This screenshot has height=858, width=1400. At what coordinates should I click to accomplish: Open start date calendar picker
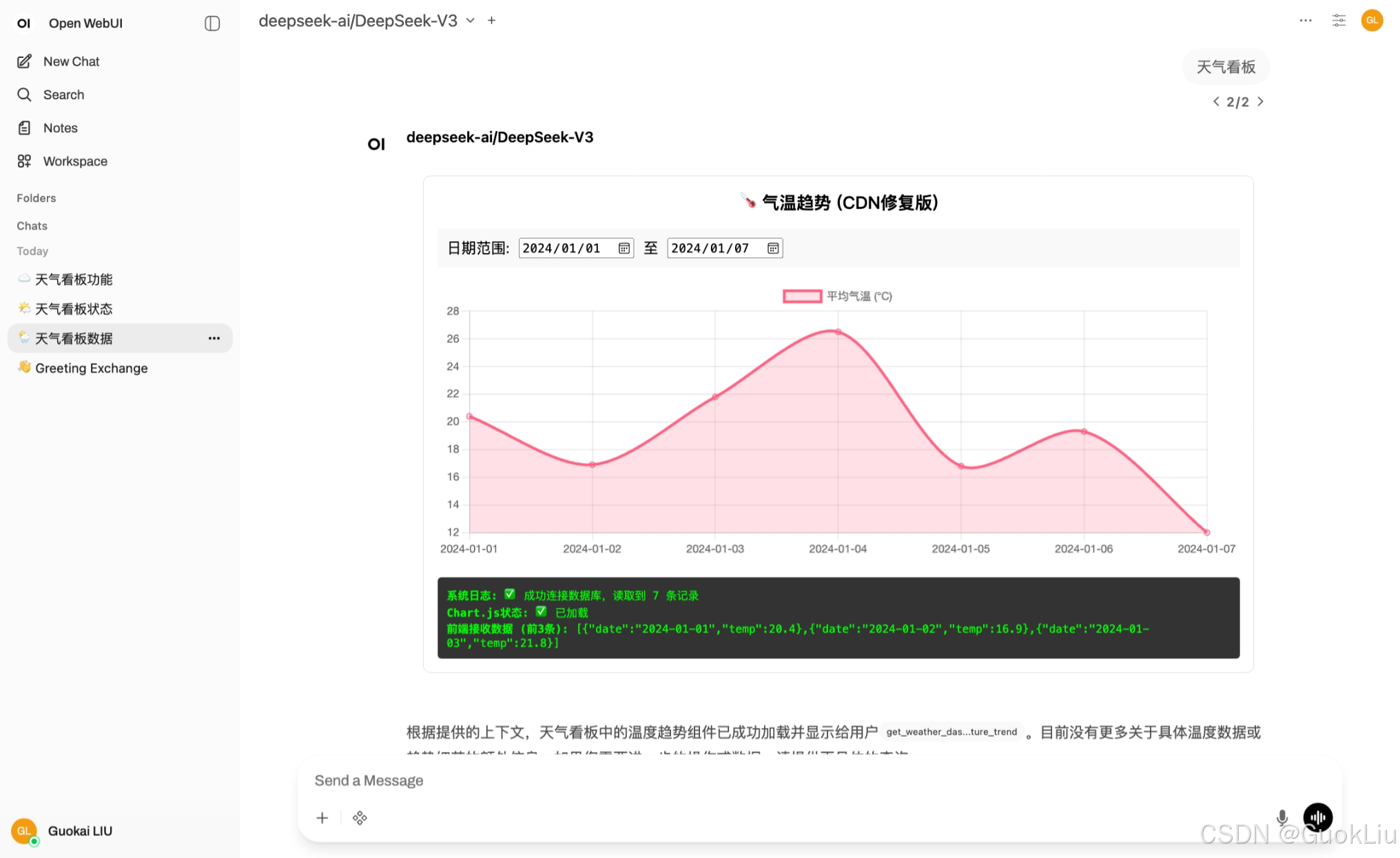[x=624, y=248]
